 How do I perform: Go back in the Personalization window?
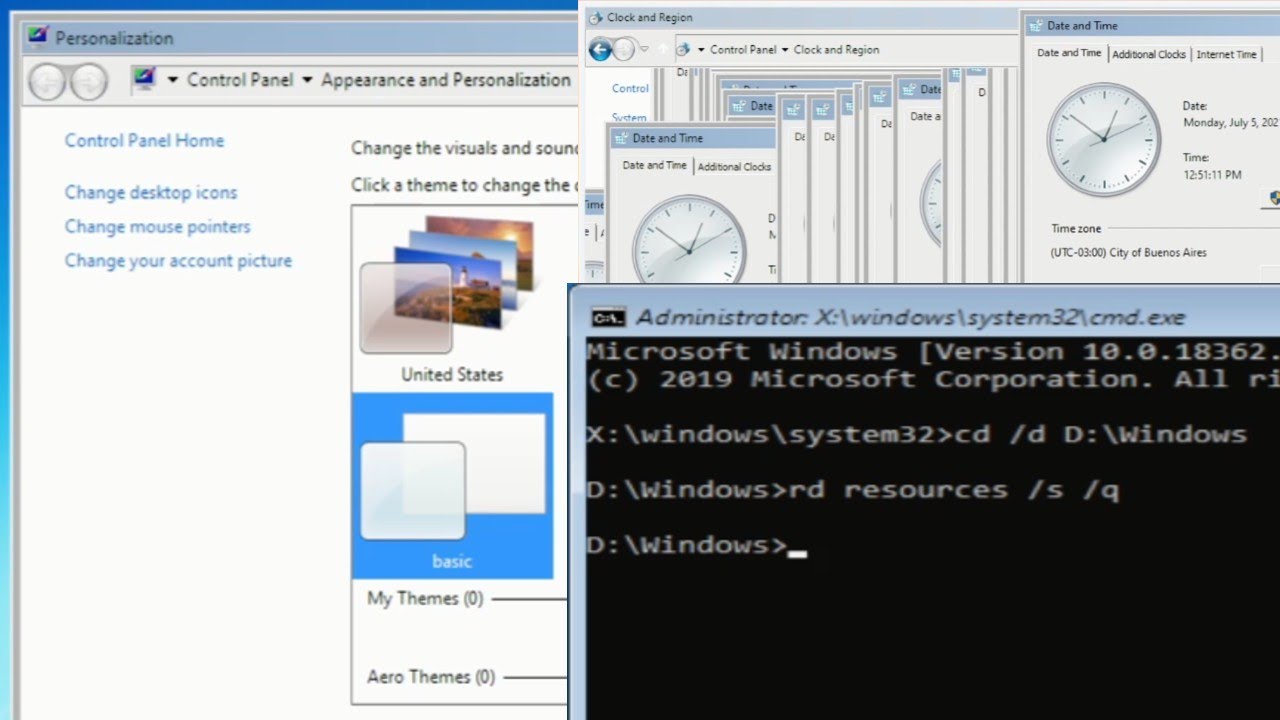point(47,81)
